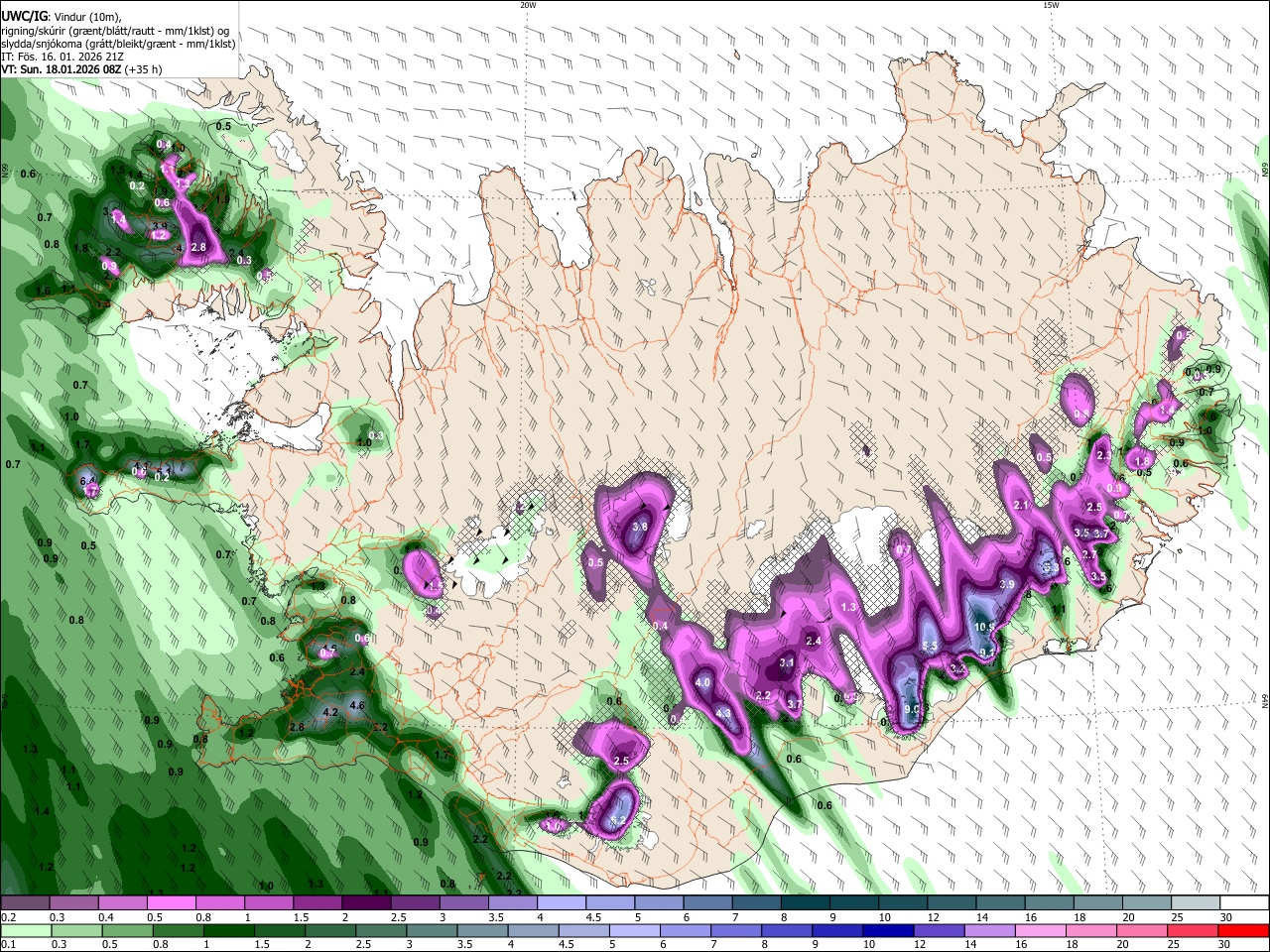The image size is (1270, 952).
Task: Click the "3.8" snowfall value in the central highlands
Action: (640, 527)
